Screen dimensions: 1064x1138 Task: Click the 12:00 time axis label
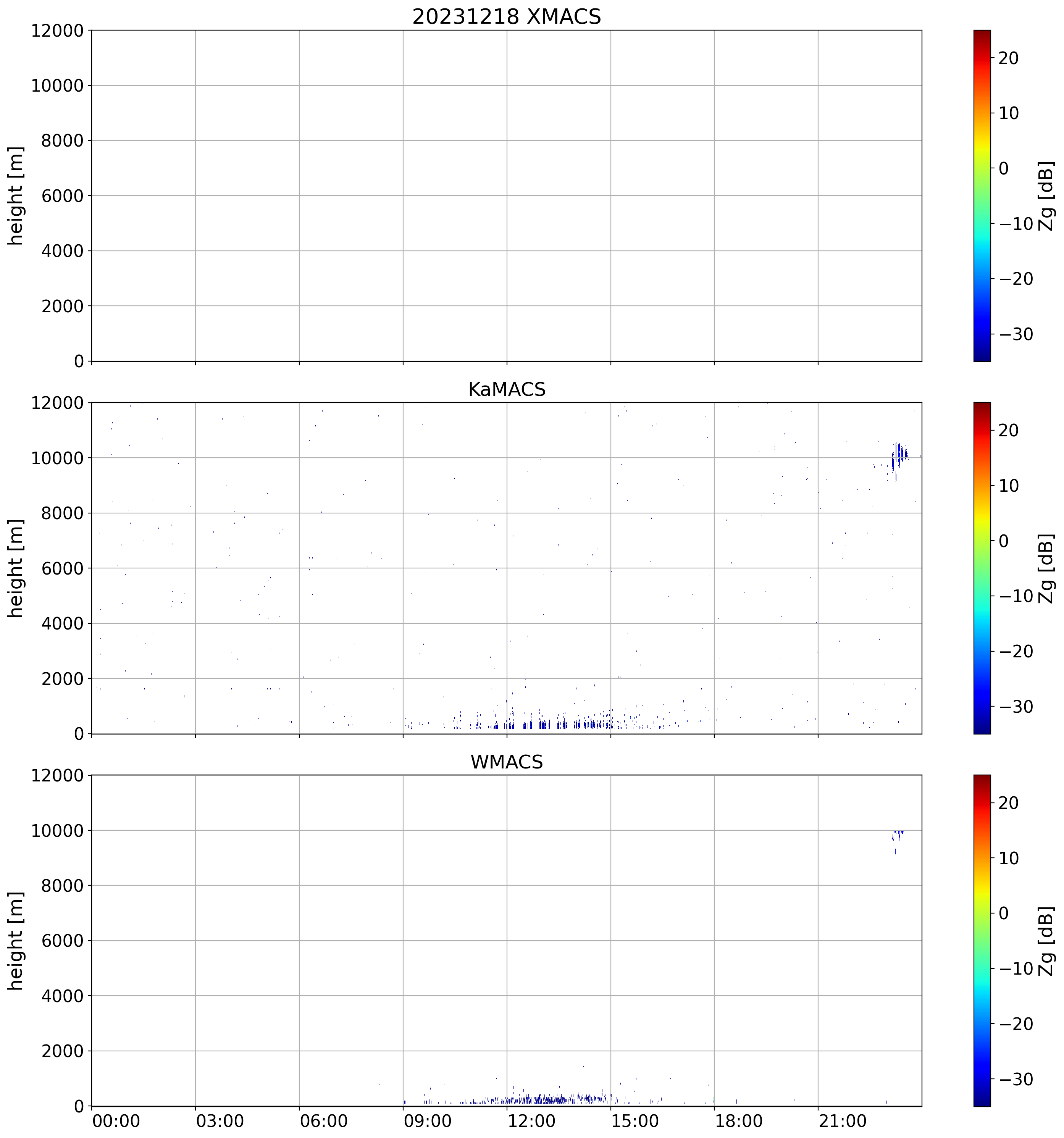(531, 1121)
